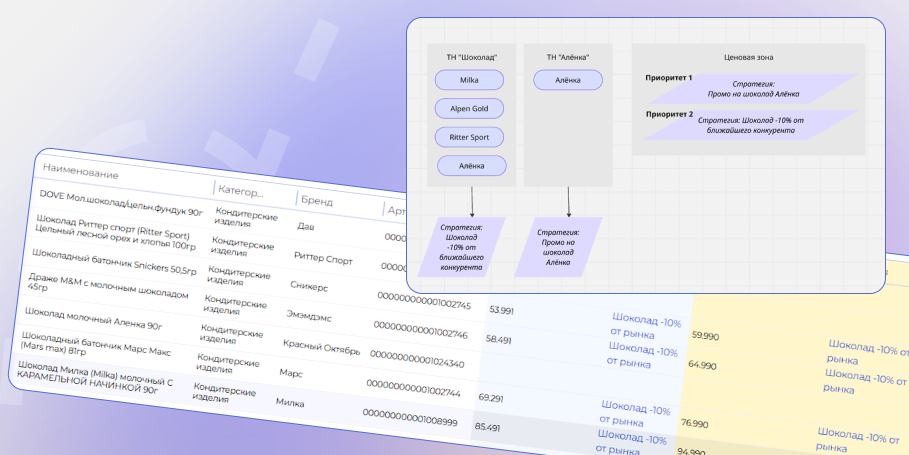The height and width of the screenshot is (455, 909).
Task: Click the 53.991 price cell
Action: tap(500, 311)
